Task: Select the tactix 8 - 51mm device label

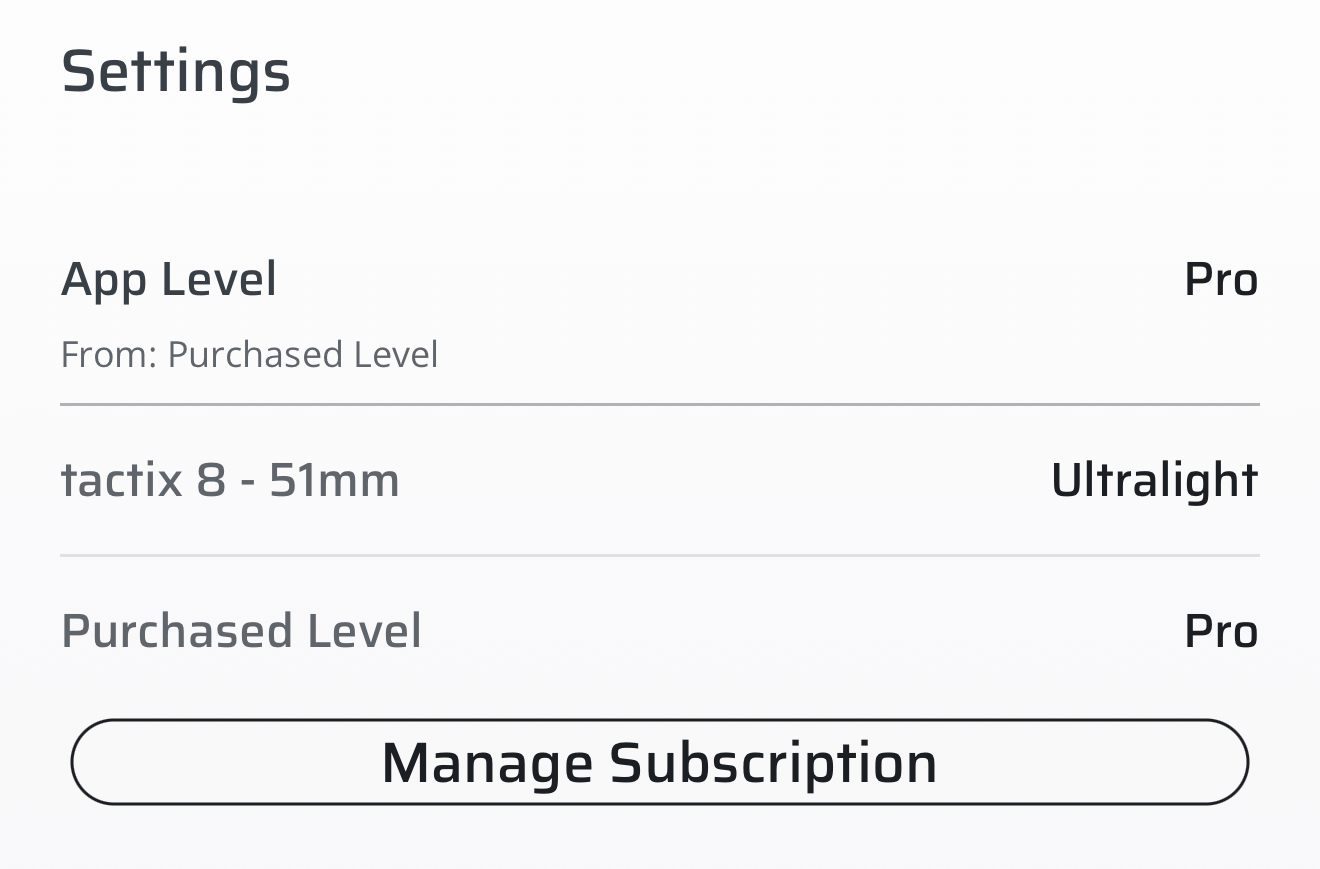Action: point(230,480)
